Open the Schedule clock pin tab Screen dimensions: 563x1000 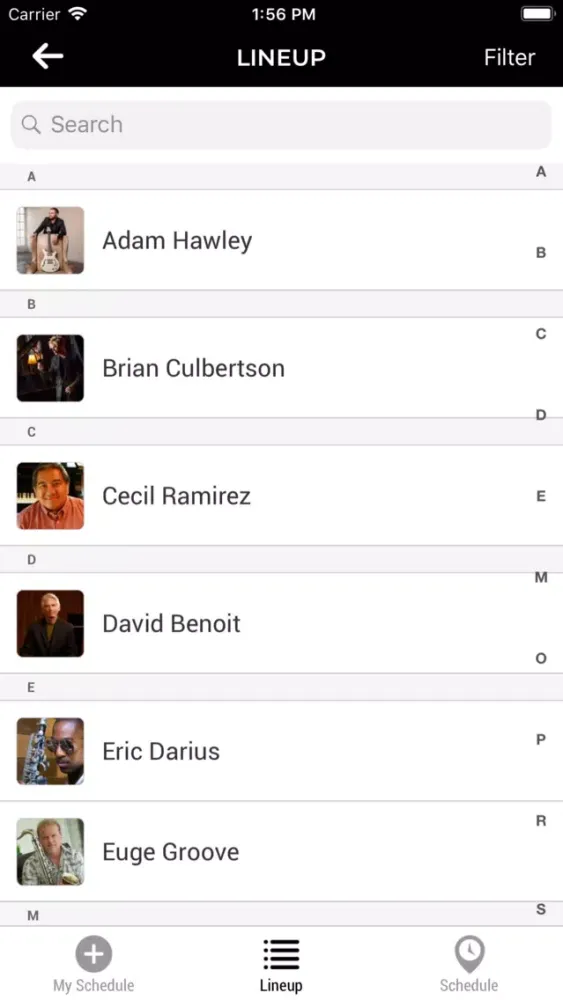point(469,964)
